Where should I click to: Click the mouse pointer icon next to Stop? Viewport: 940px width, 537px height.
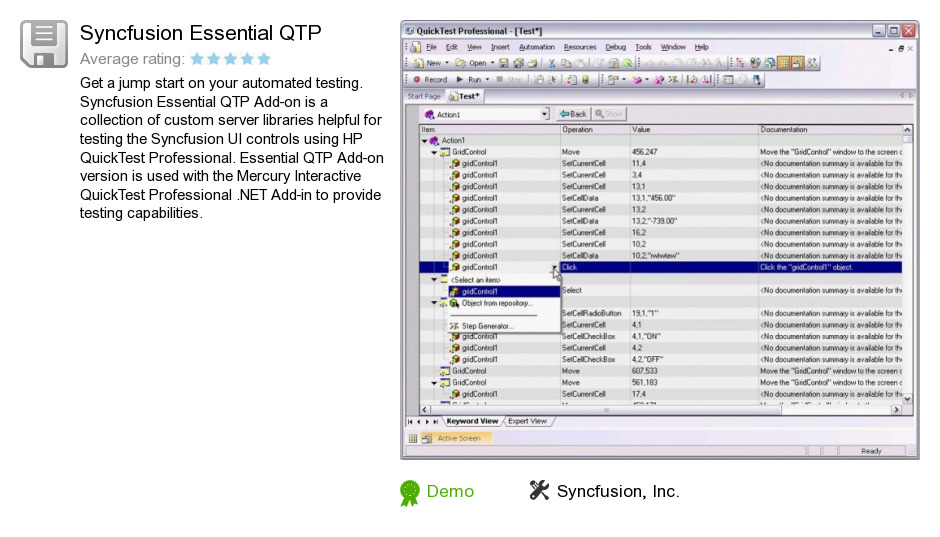(553, 80)
